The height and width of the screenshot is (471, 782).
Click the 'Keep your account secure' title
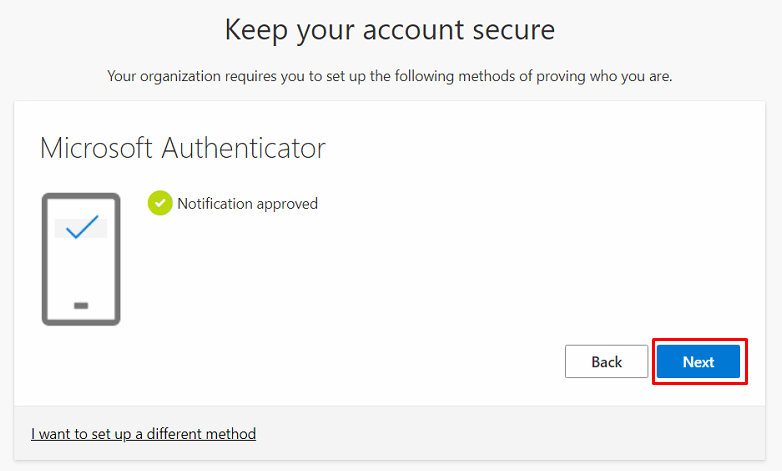pos(390,30)
